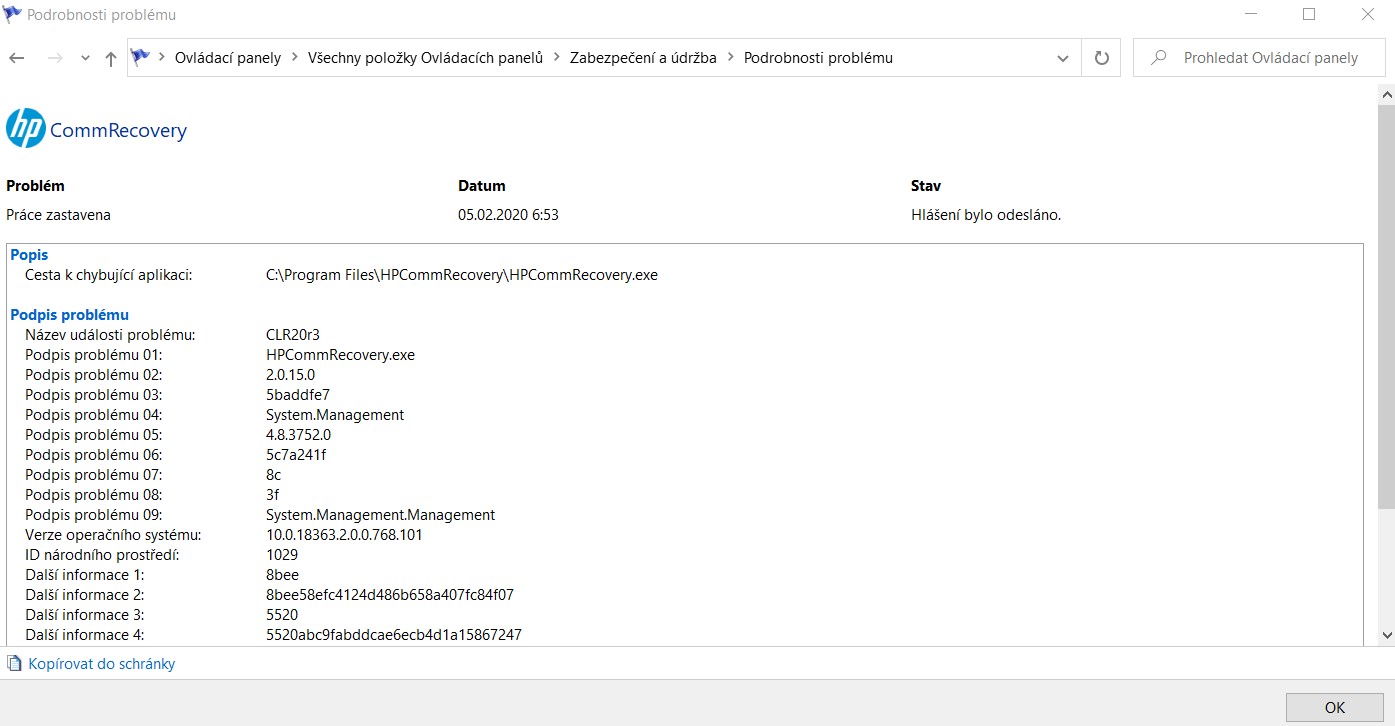The image size is (1395, 726).
Task: Open address bar history dropdown
Action: (x=1063, y=58)
